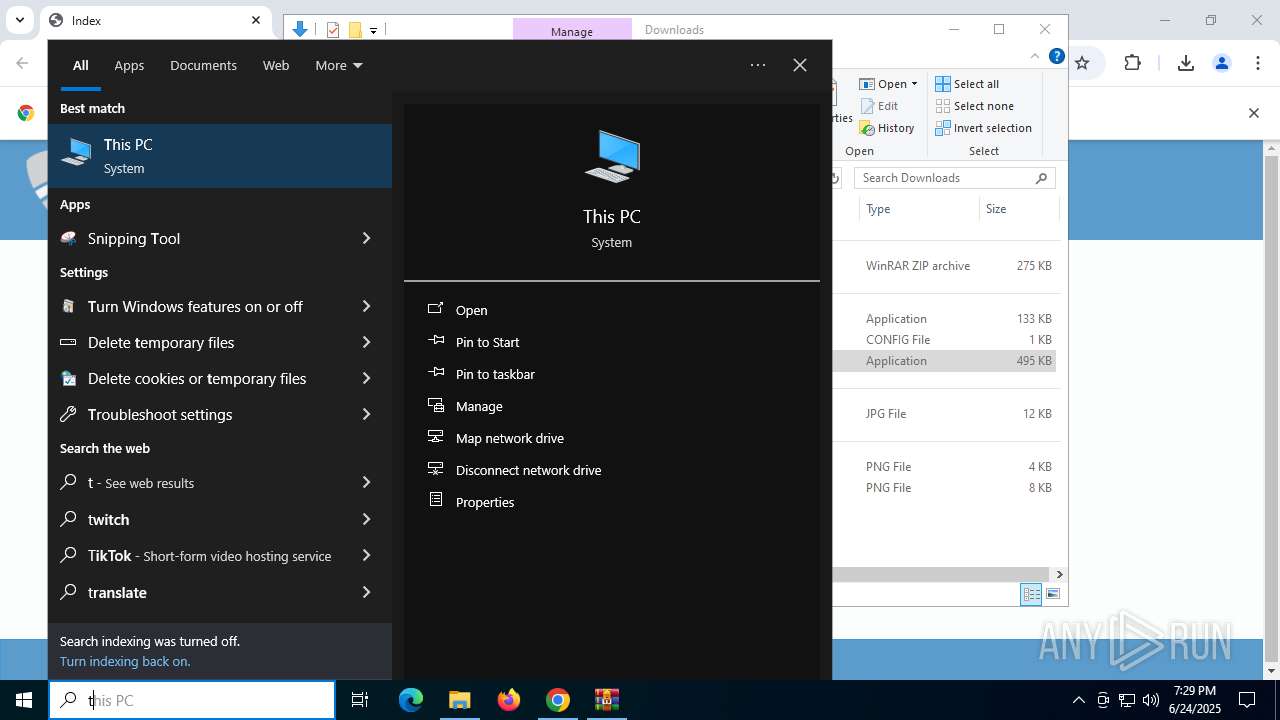Open This PC best match result

[220, 156]
